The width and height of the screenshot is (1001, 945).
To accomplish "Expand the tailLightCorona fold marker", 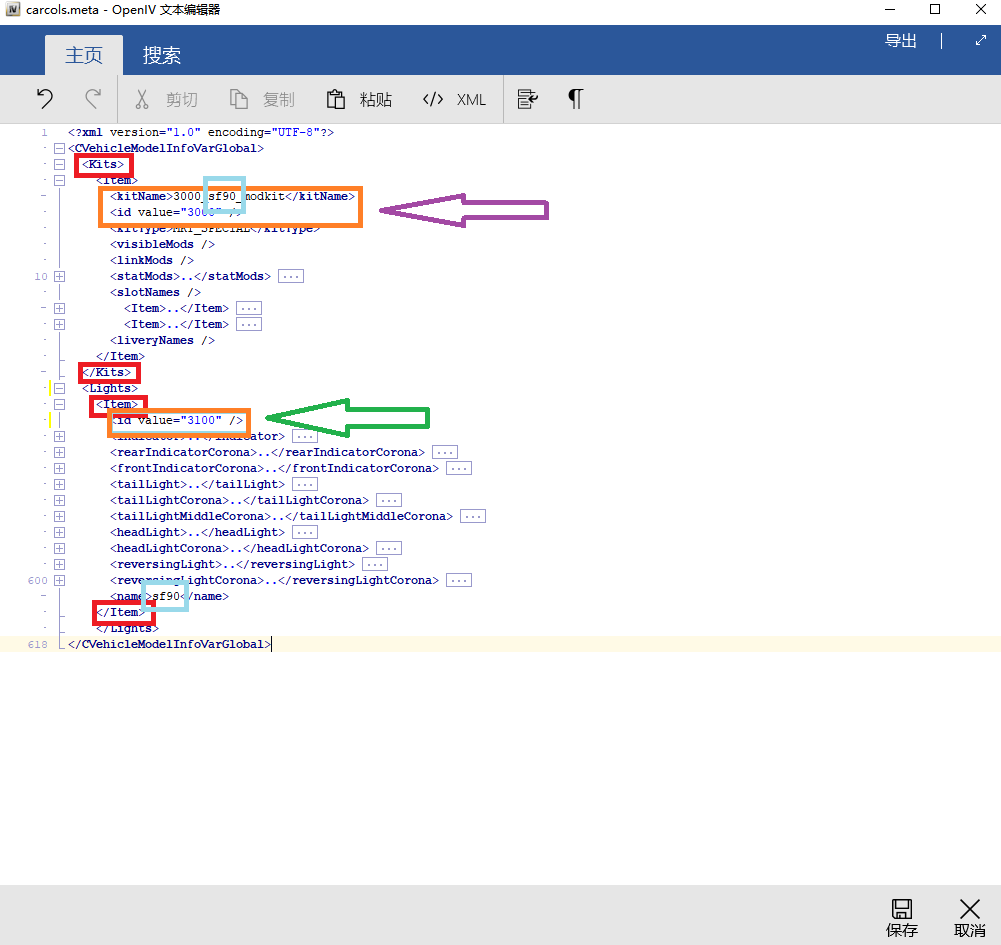I will pos(59,500).
